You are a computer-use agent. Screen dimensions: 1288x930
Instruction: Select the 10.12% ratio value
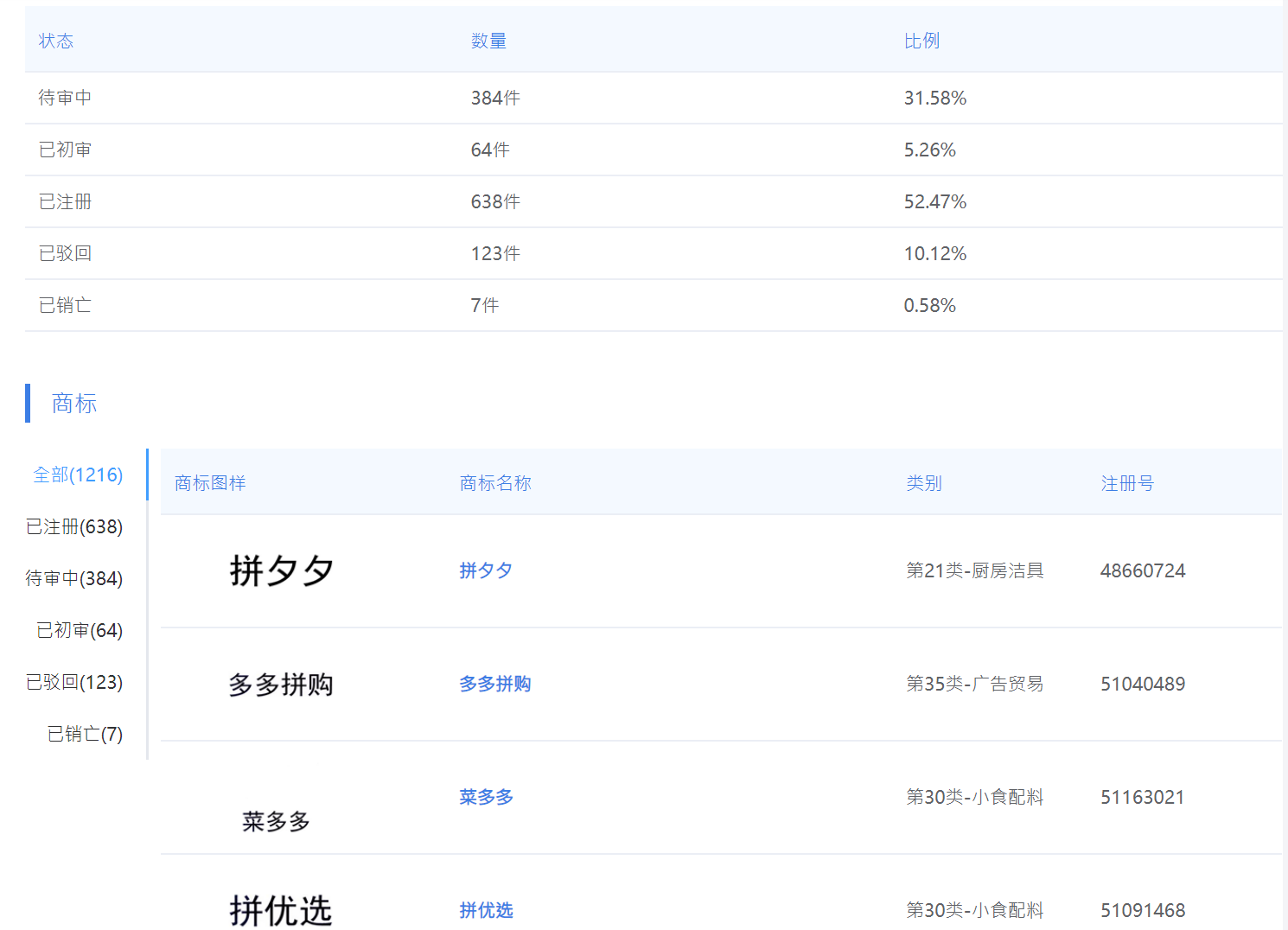[935, 253]
